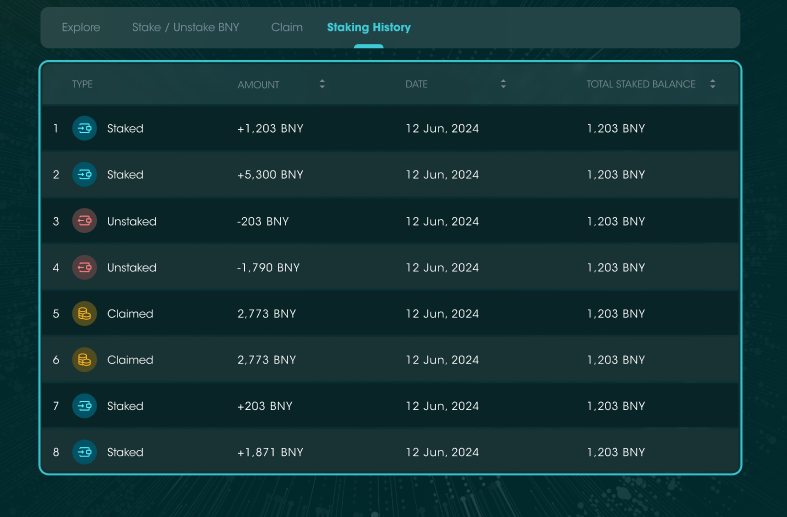Click the Type column header
This screenshot has height=517, width=787.
pyautogui.click(x=82, y=84)
